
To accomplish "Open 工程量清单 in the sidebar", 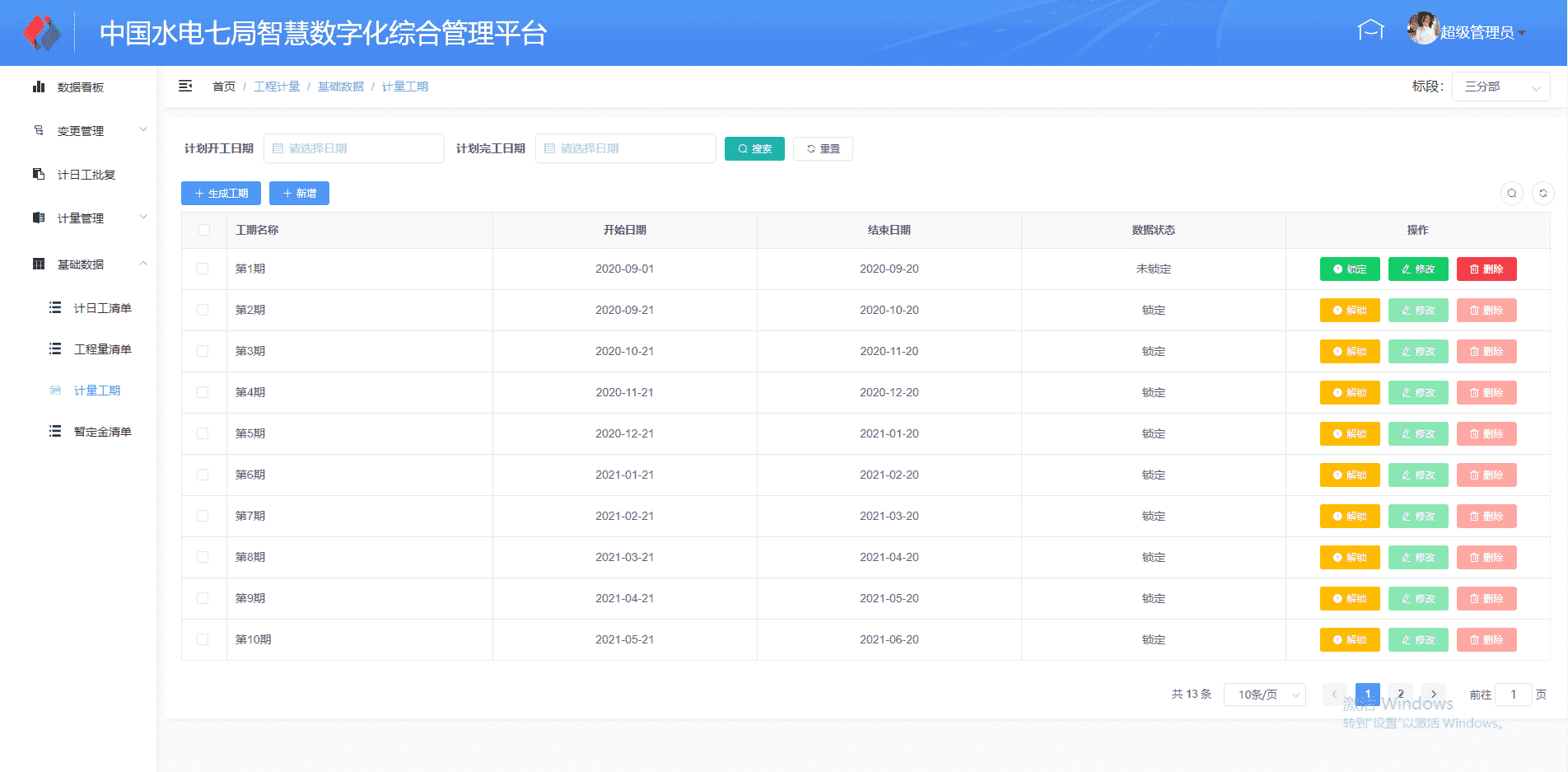I will pyautogui.click(x=102, y=349).
